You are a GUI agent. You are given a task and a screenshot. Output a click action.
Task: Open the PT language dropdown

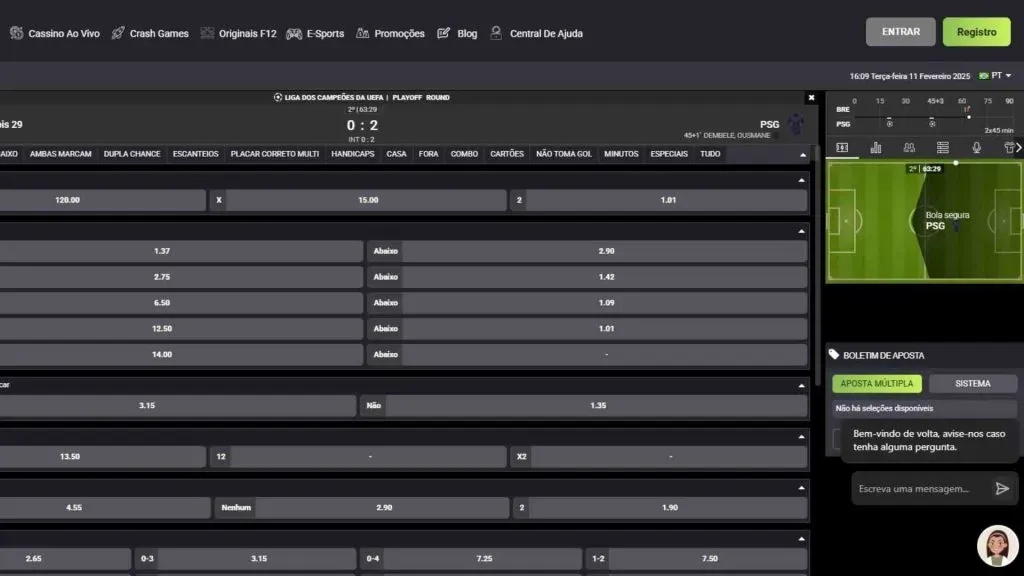pyautogui.click(x=997, y=74)
